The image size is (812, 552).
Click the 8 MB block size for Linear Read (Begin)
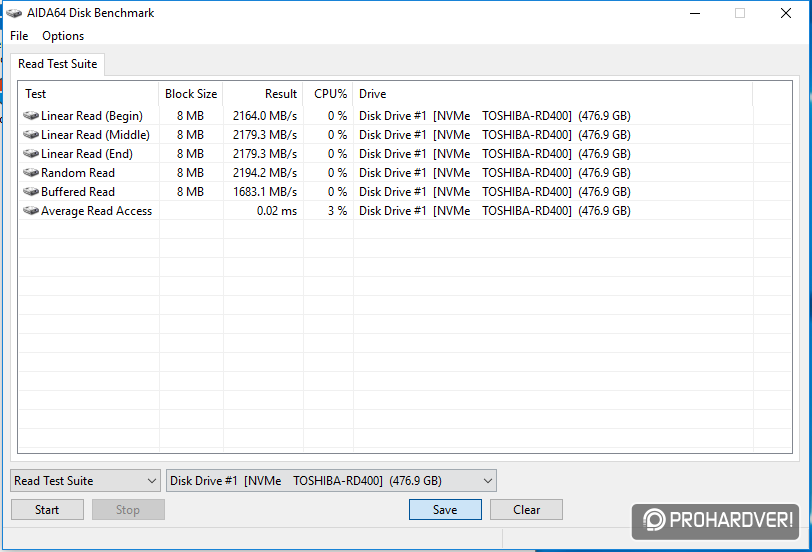(190, 116)
